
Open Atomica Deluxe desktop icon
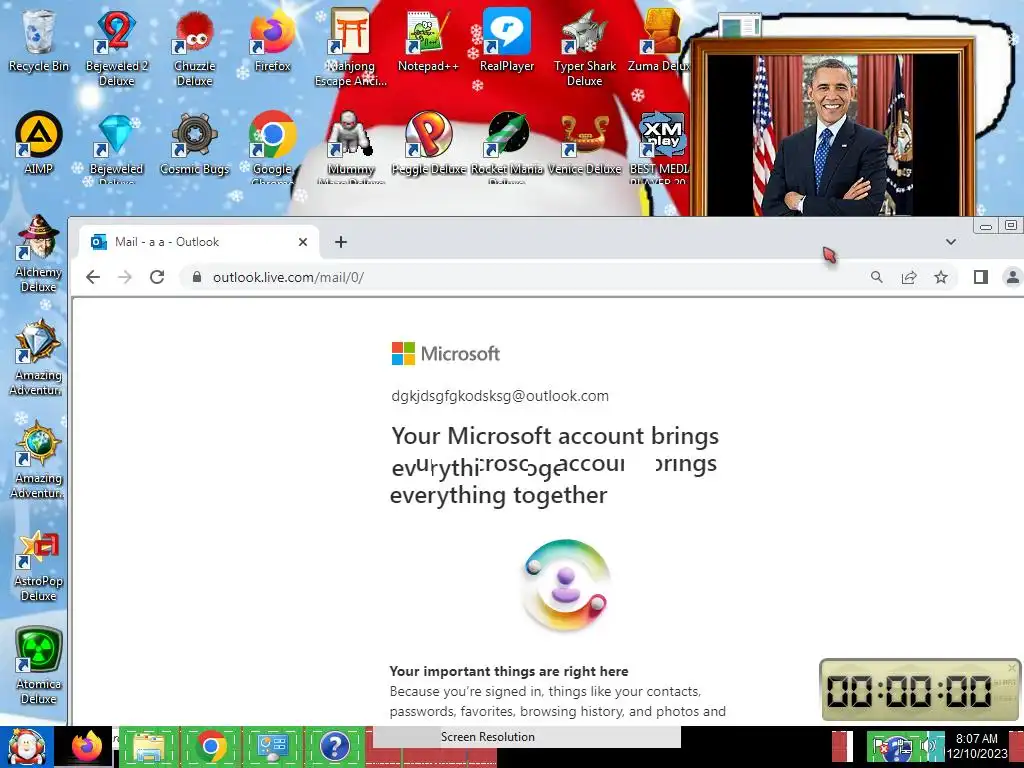39,666
